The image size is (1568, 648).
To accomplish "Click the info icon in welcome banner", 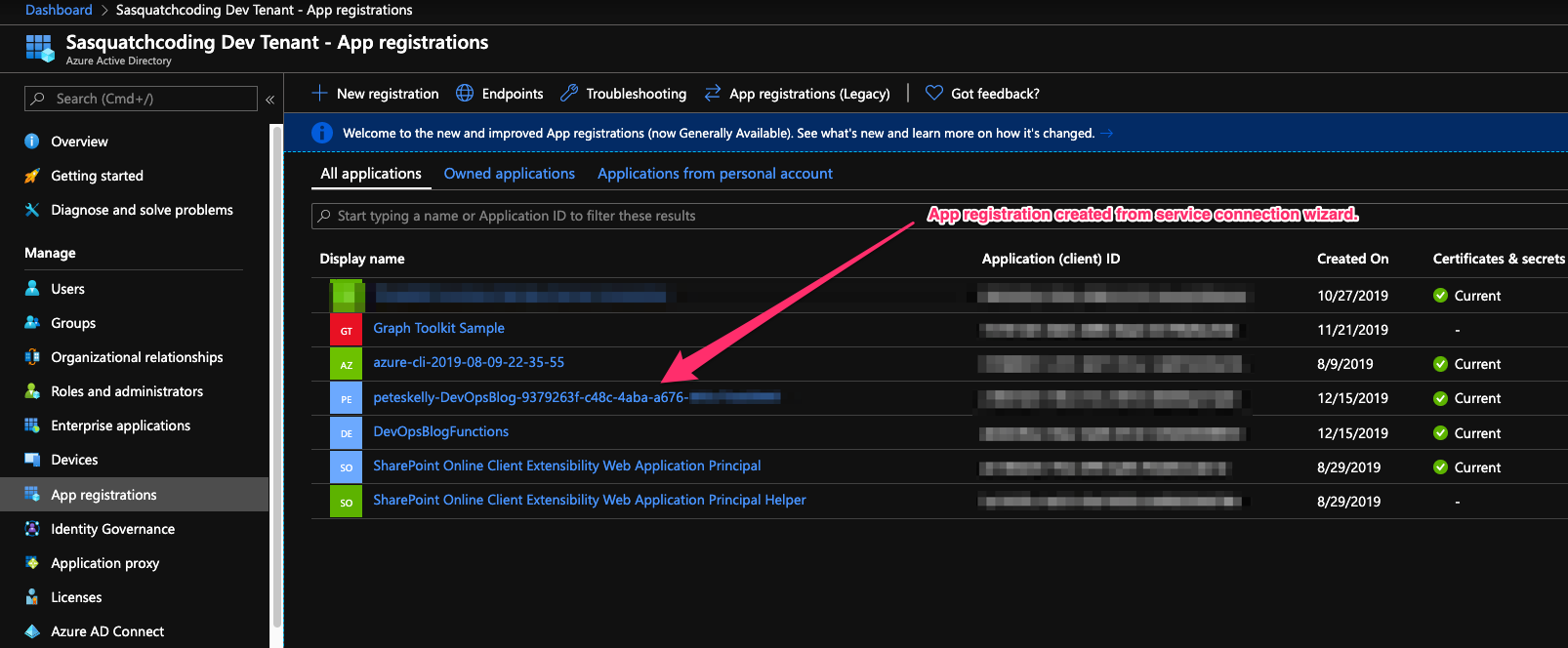I will click(x=321, y=133).
